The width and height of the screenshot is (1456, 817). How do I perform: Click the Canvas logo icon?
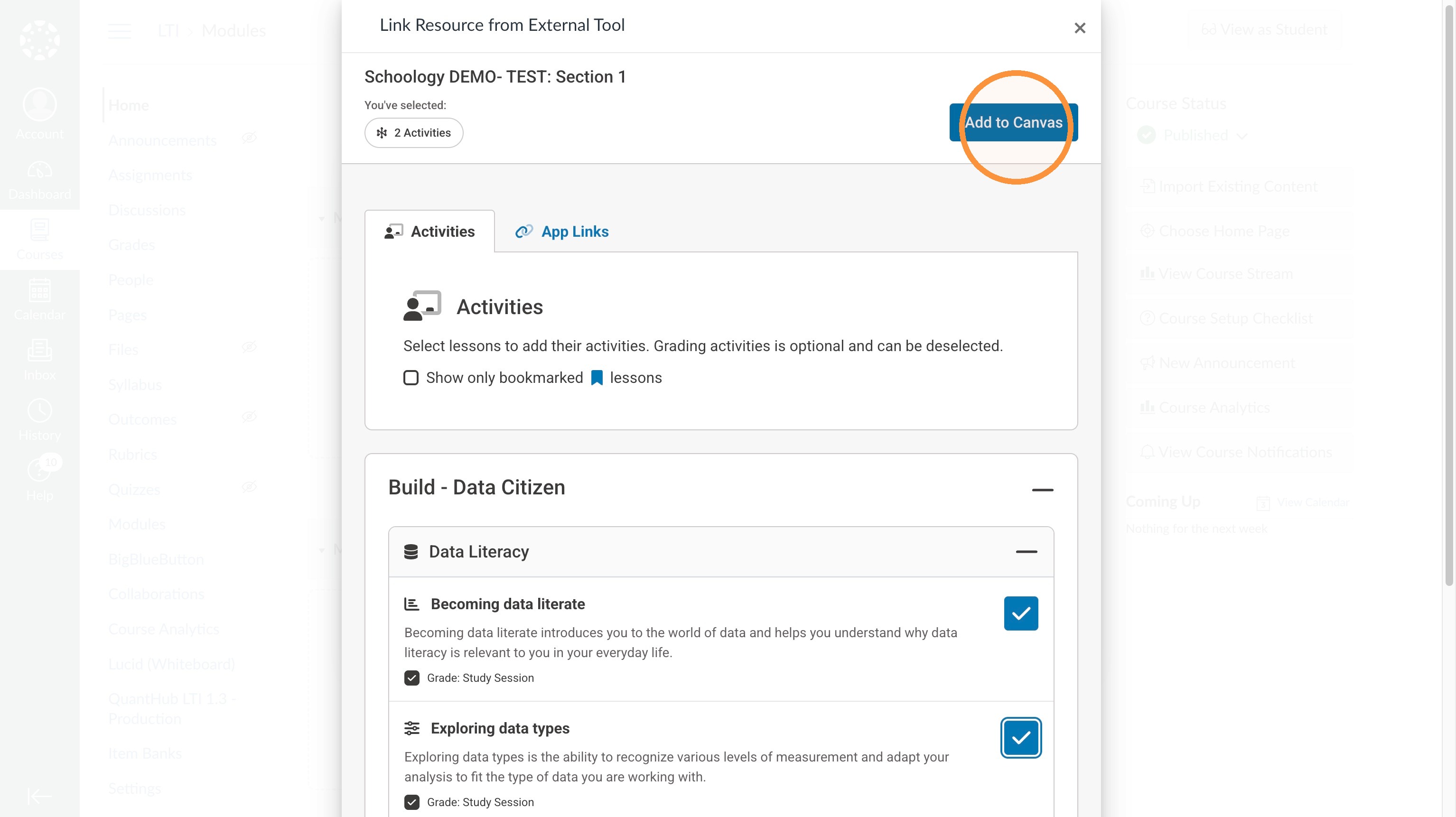[x=39, y=40]
